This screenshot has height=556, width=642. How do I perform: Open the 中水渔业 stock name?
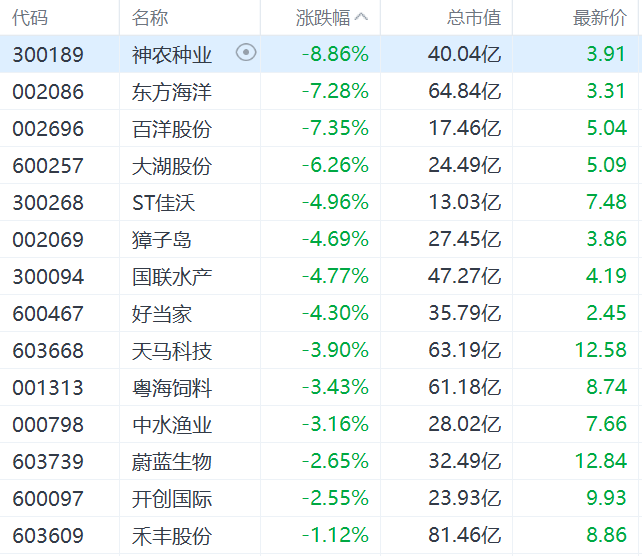coord(172,425)
